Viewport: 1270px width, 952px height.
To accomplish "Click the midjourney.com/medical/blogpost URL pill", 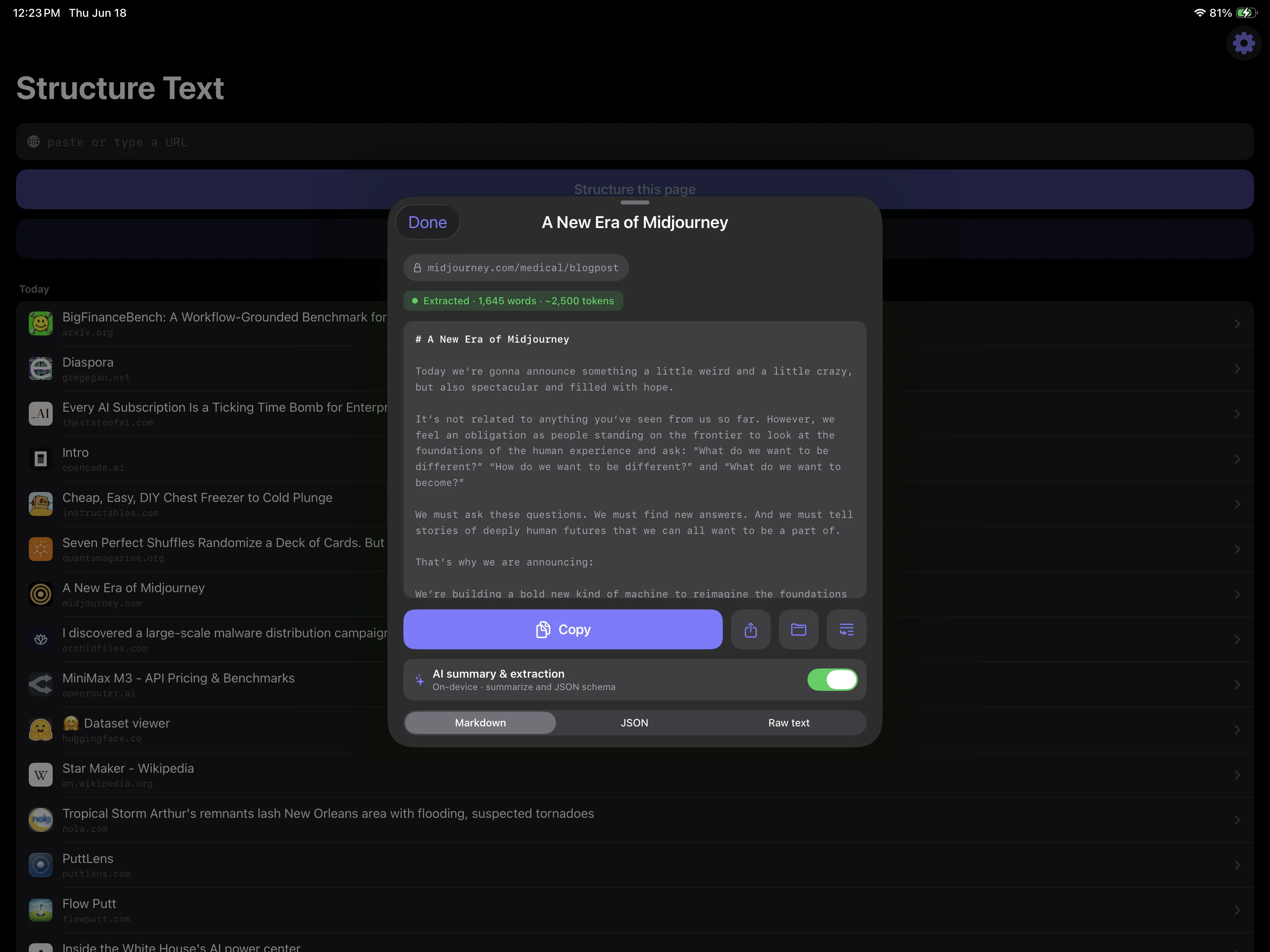I will click(516, 268).
